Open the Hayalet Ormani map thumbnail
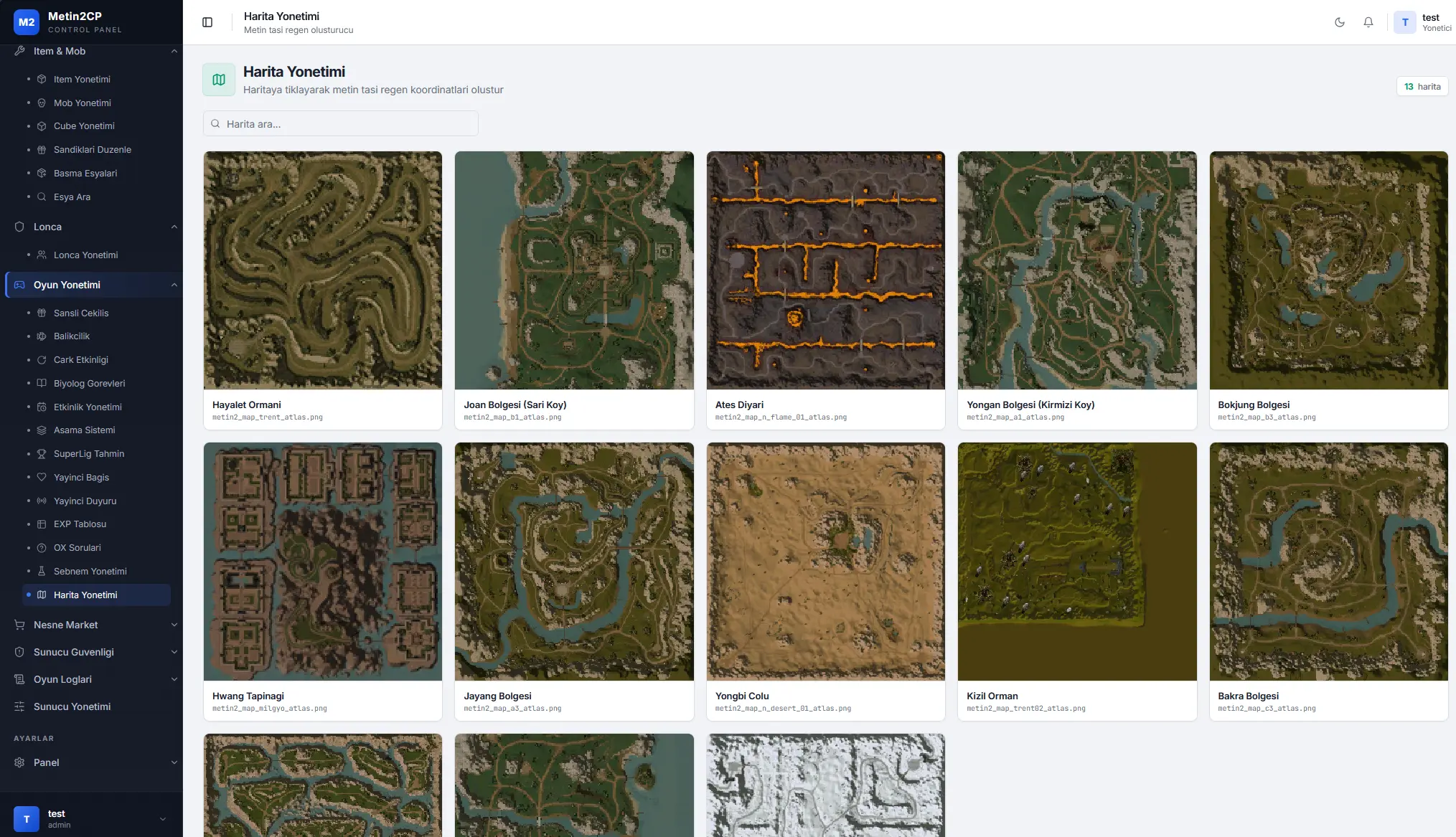The width and height of the screenshot is (1456, 837). pyautogui.click(x=323, y=270)
